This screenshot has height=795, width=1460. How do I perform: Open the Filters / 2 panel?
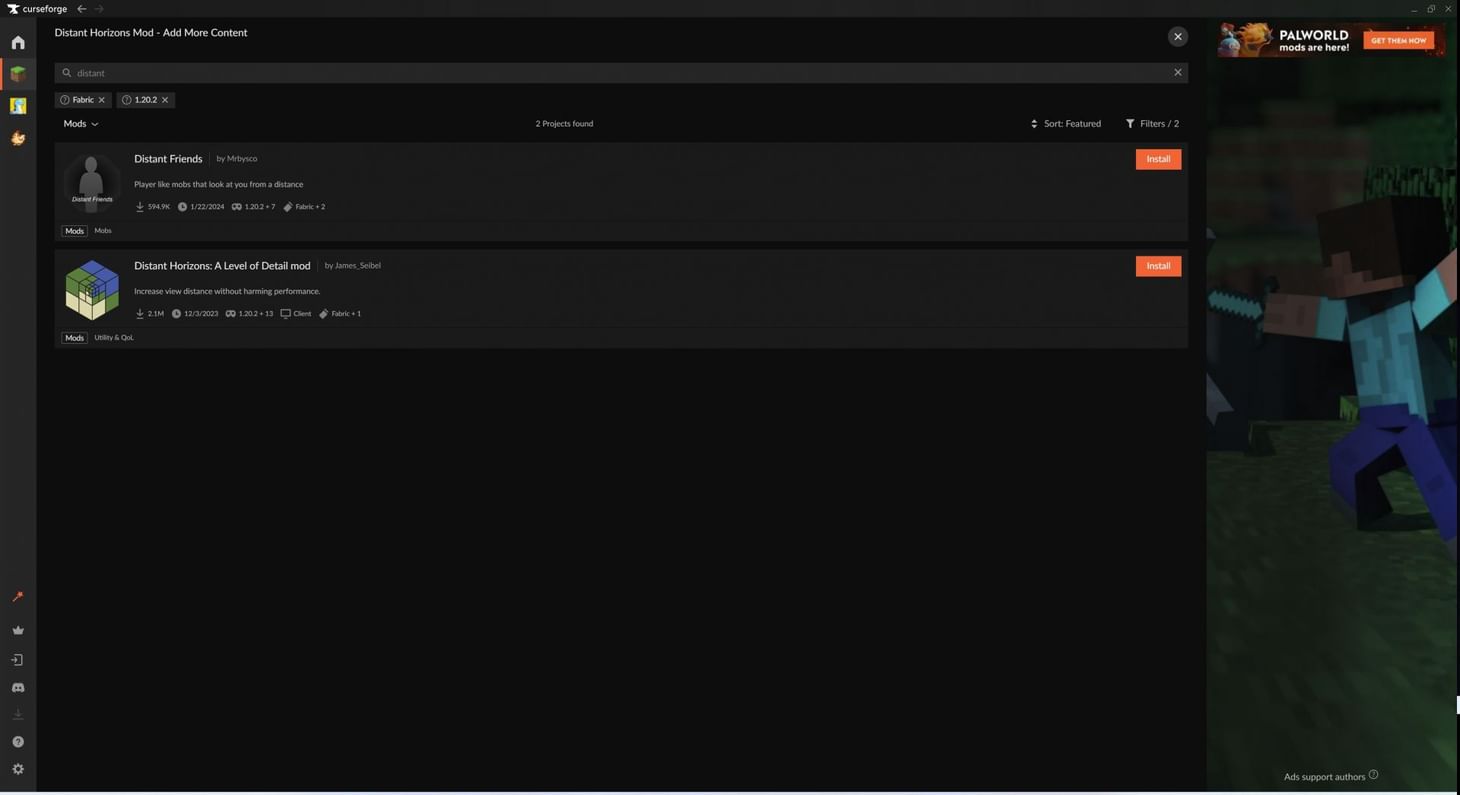[1152, 124]
